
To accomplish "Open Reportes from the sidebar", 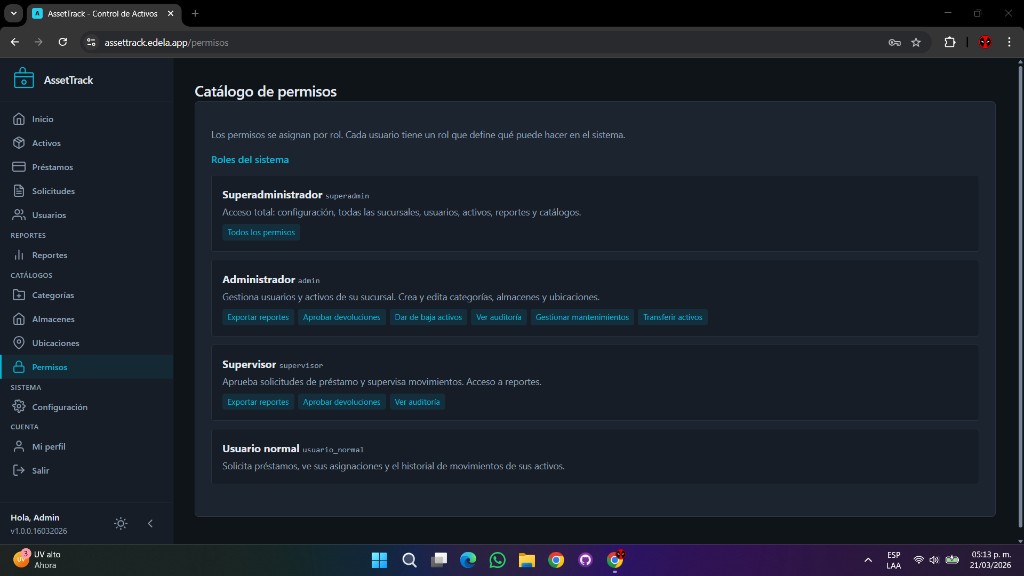I will (x=48, y=255).
